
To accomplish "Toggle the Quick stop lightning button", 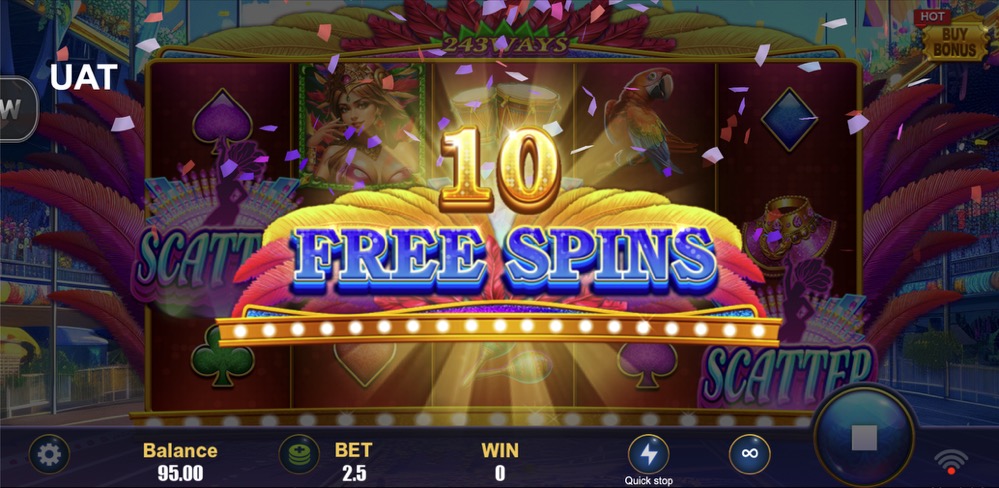I will 648,454.
